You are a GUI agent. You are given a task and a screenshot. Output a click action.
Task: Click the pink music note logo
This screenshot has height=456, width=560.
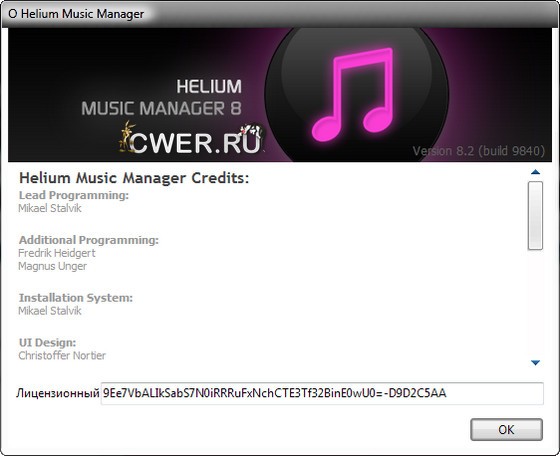(352, 94)
